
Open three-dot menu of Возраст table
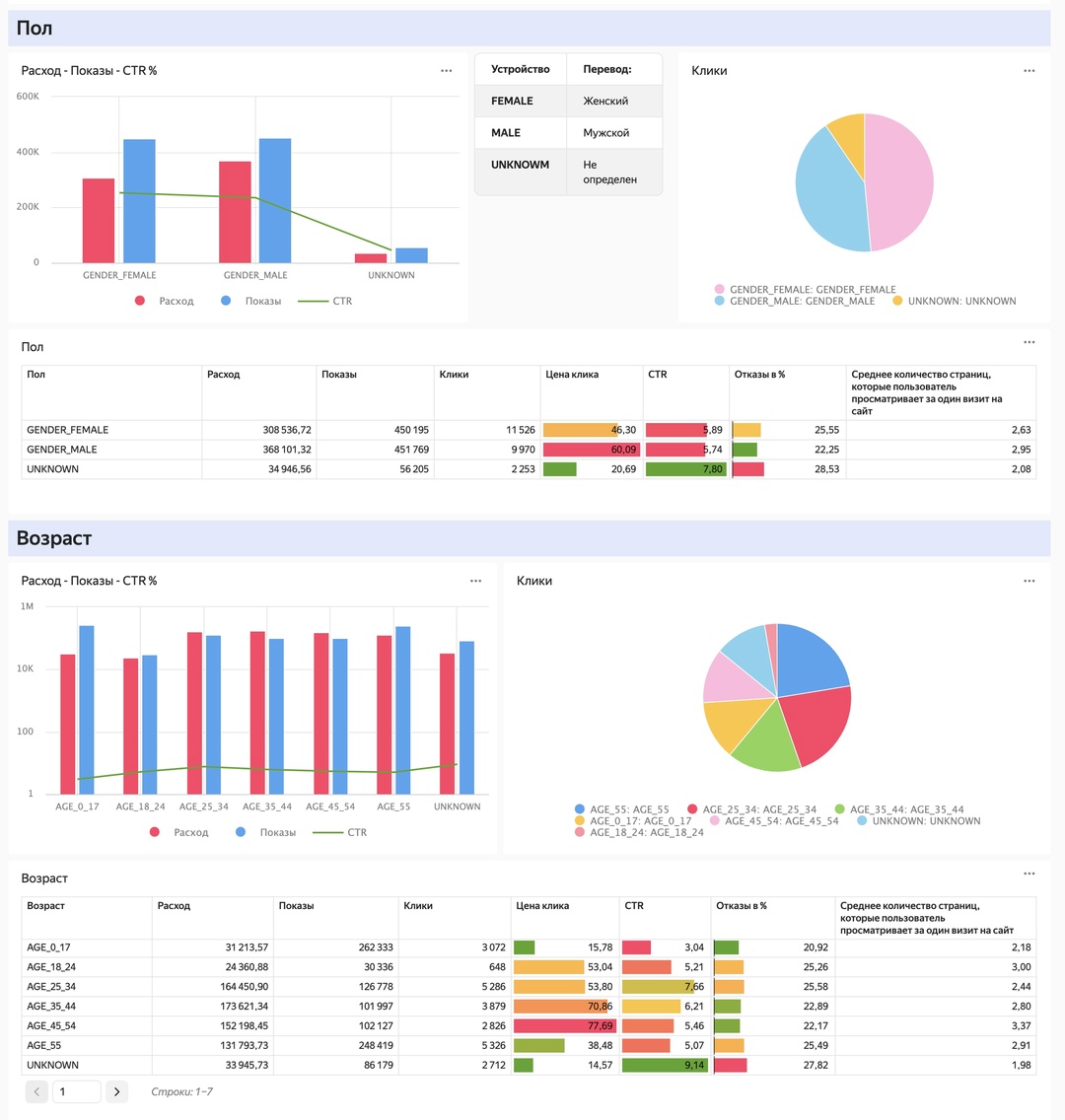1029,874
